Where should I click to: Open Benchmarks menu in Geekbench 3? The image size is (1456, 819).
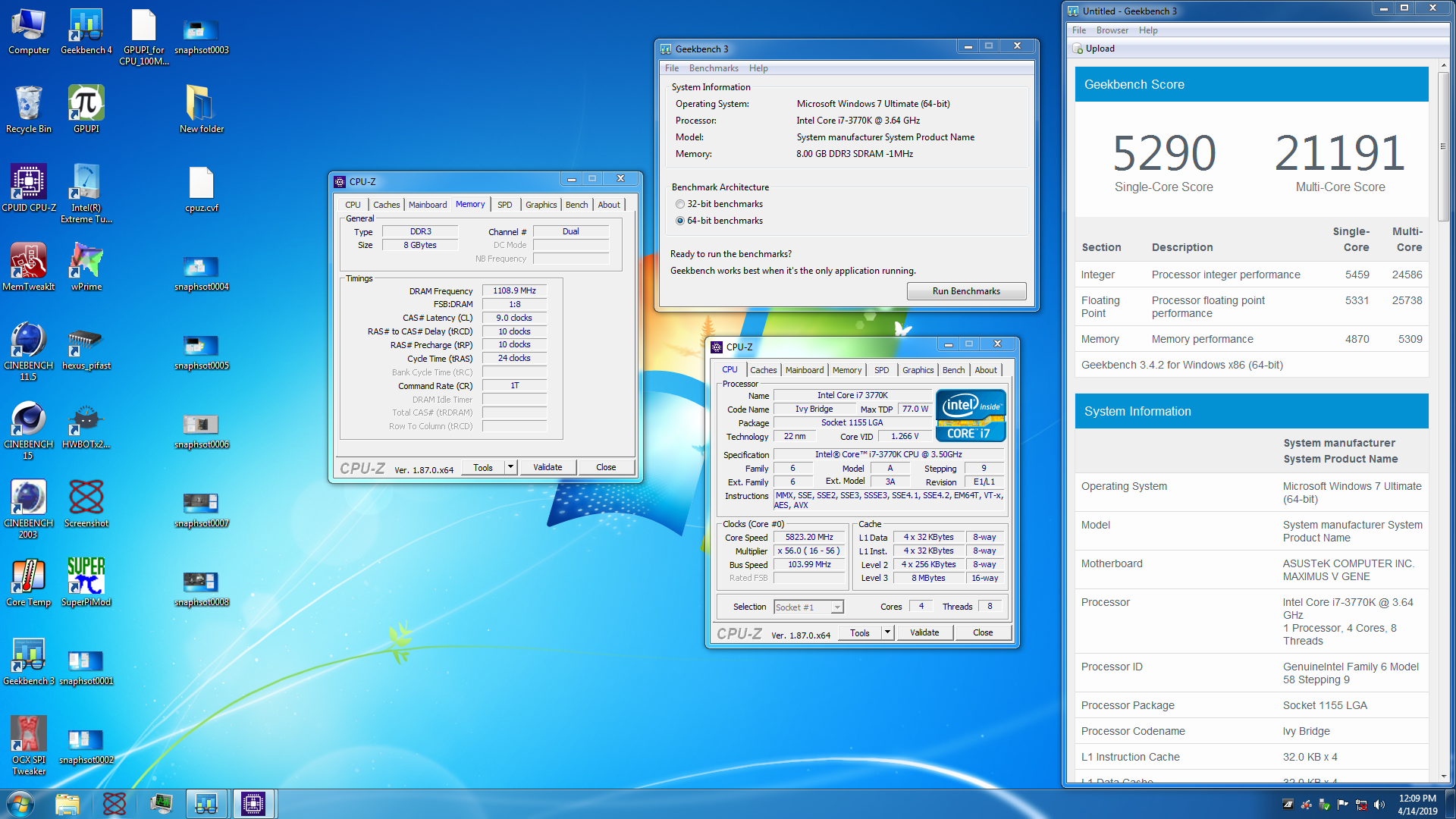click(x=714, y=68)
